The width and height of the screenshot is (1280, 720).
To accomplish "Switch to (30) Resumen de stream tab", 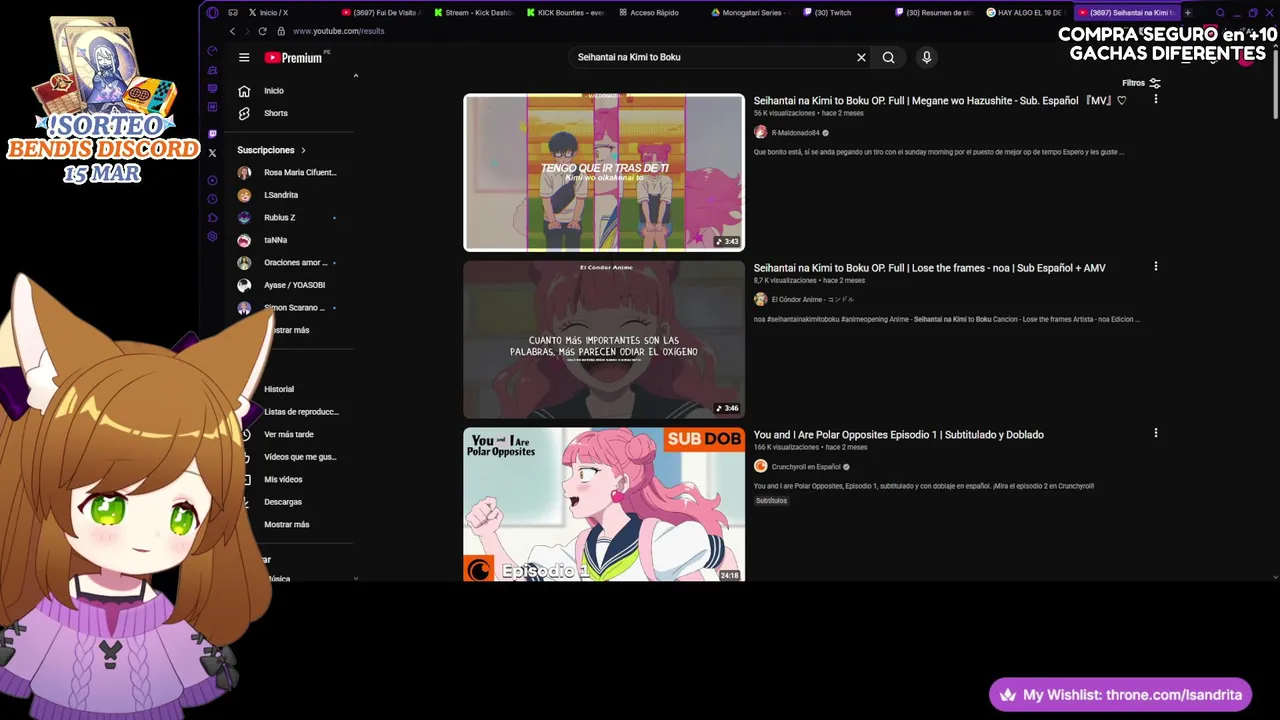I will click(x=934, y=13).
